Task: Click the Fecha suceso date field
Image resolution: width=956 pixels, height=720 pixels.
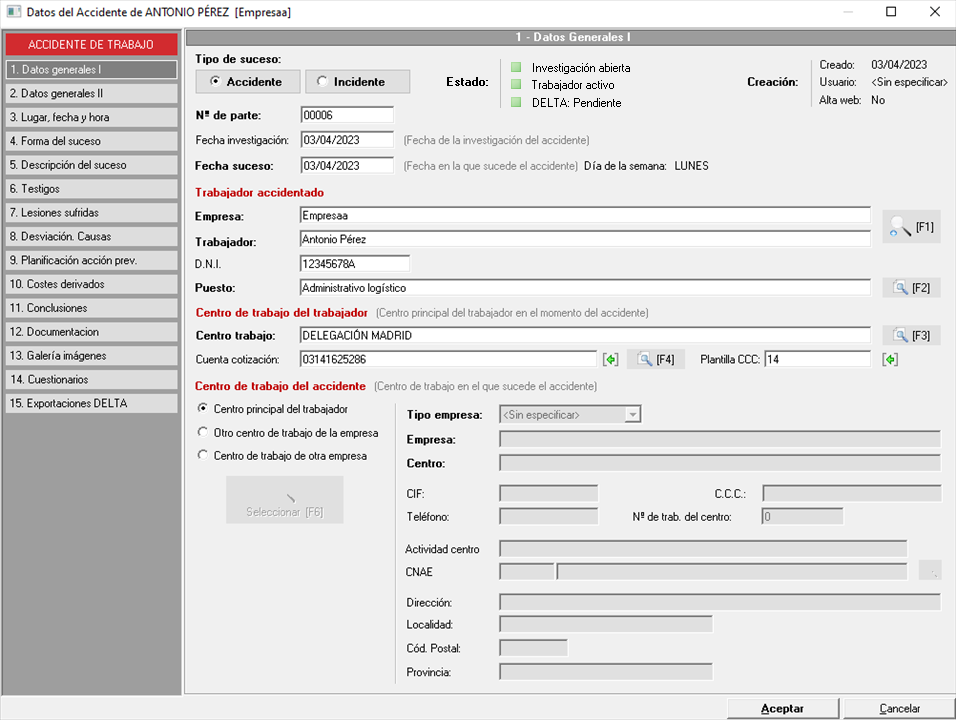Action: point(346,165)
